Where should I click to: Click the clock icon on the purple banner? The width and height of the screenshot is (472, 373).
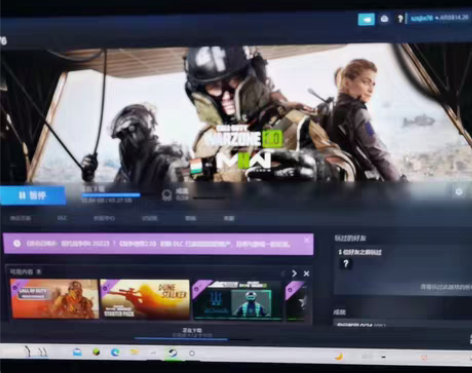tap(17, 243)
